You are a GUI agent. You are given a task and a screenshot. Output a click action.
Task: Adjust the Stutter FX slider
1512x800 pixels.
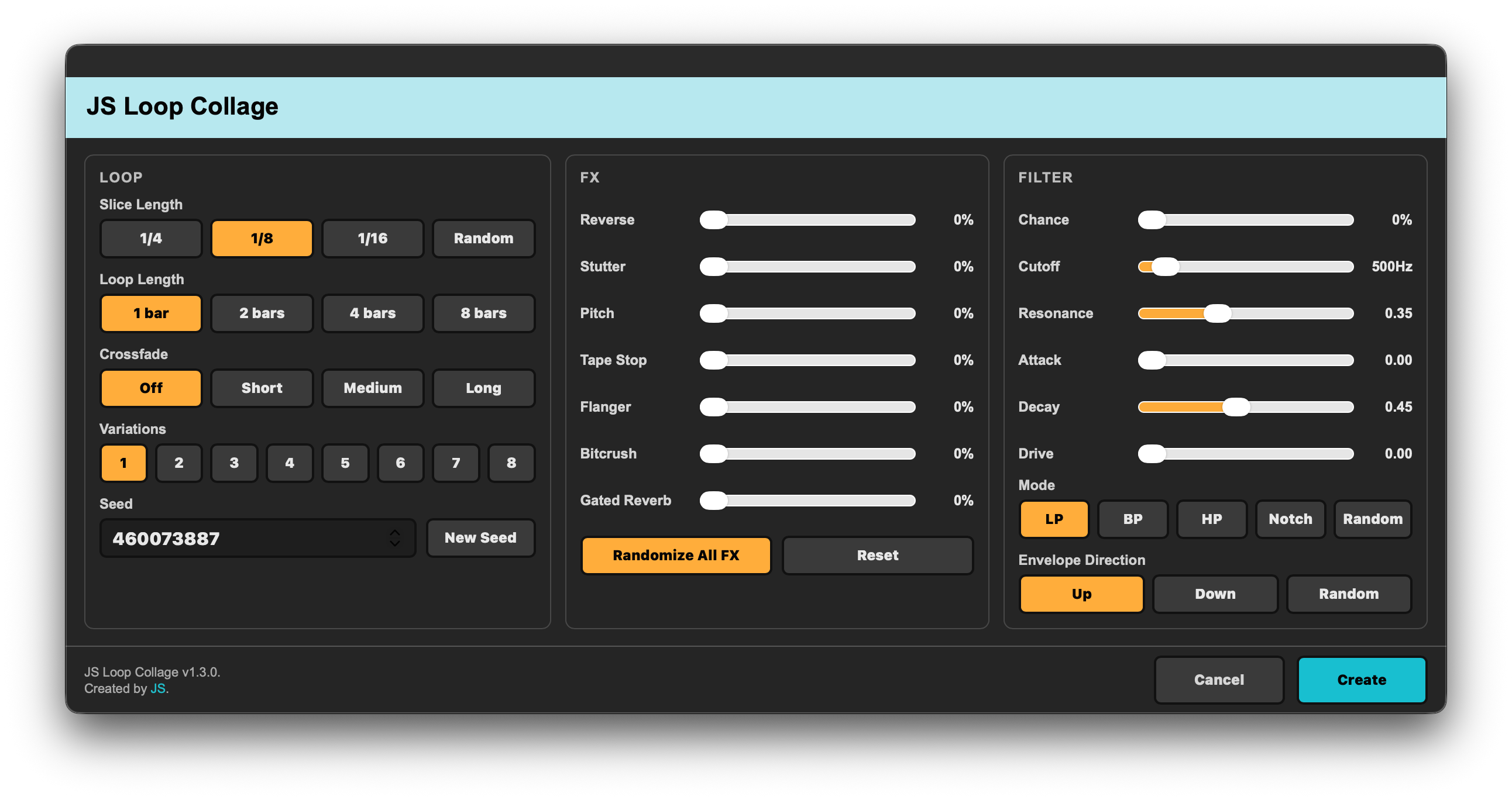[807, 267]
